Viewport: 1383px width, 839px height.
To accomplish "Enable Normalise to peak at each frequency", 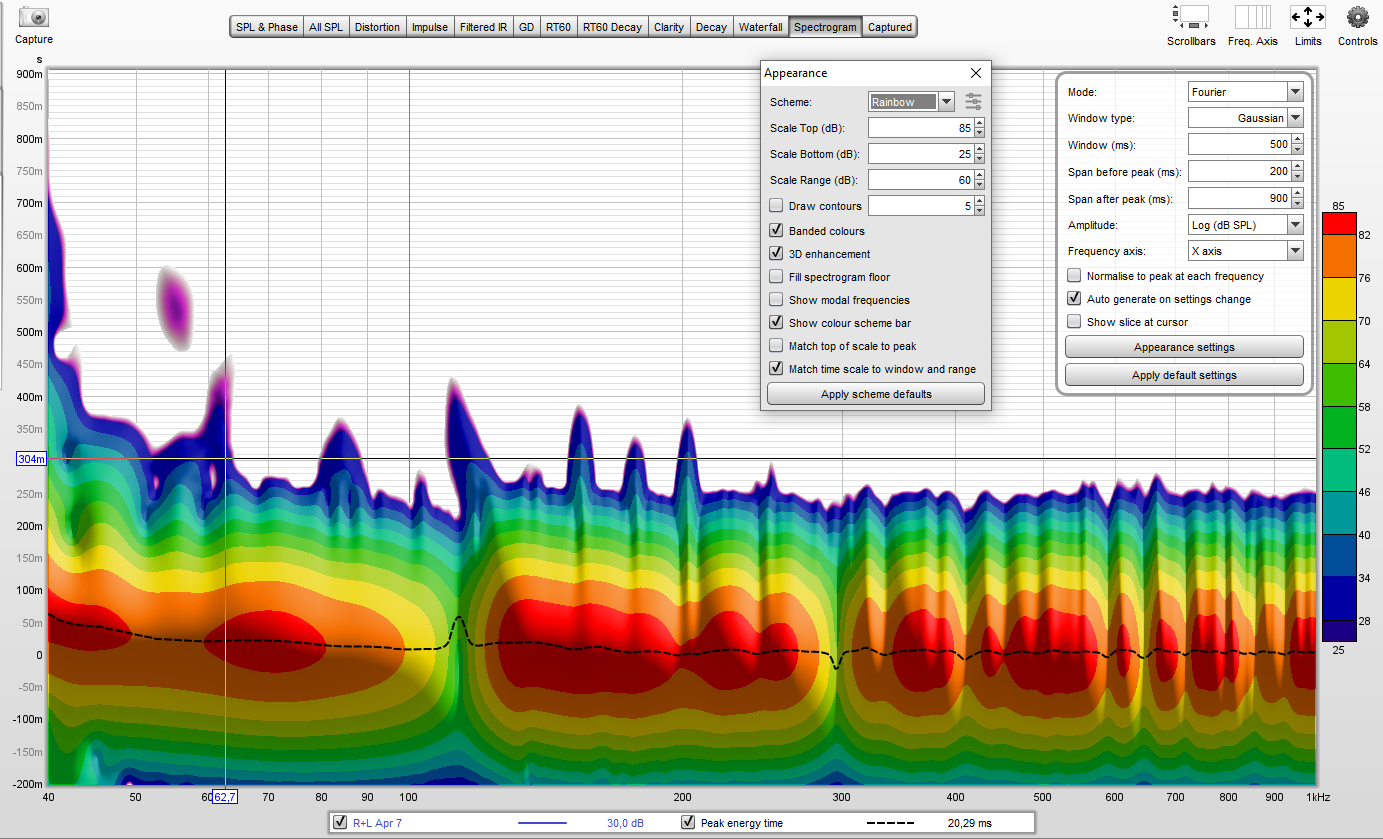I will click(x=1074, y=276).
